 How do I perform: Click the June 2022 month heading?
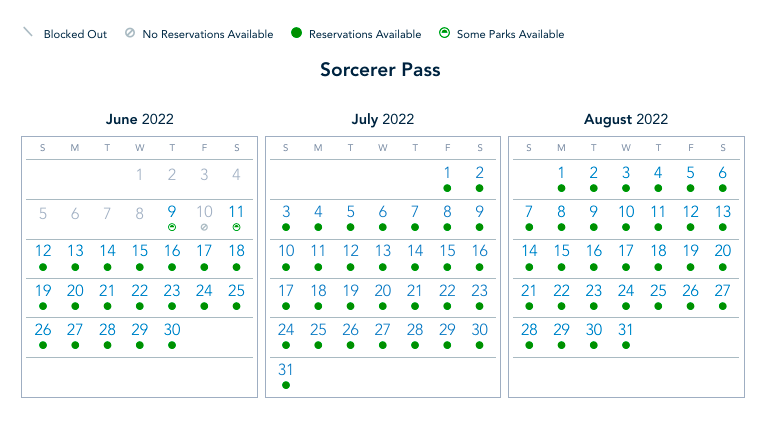(x=139, y=119)
